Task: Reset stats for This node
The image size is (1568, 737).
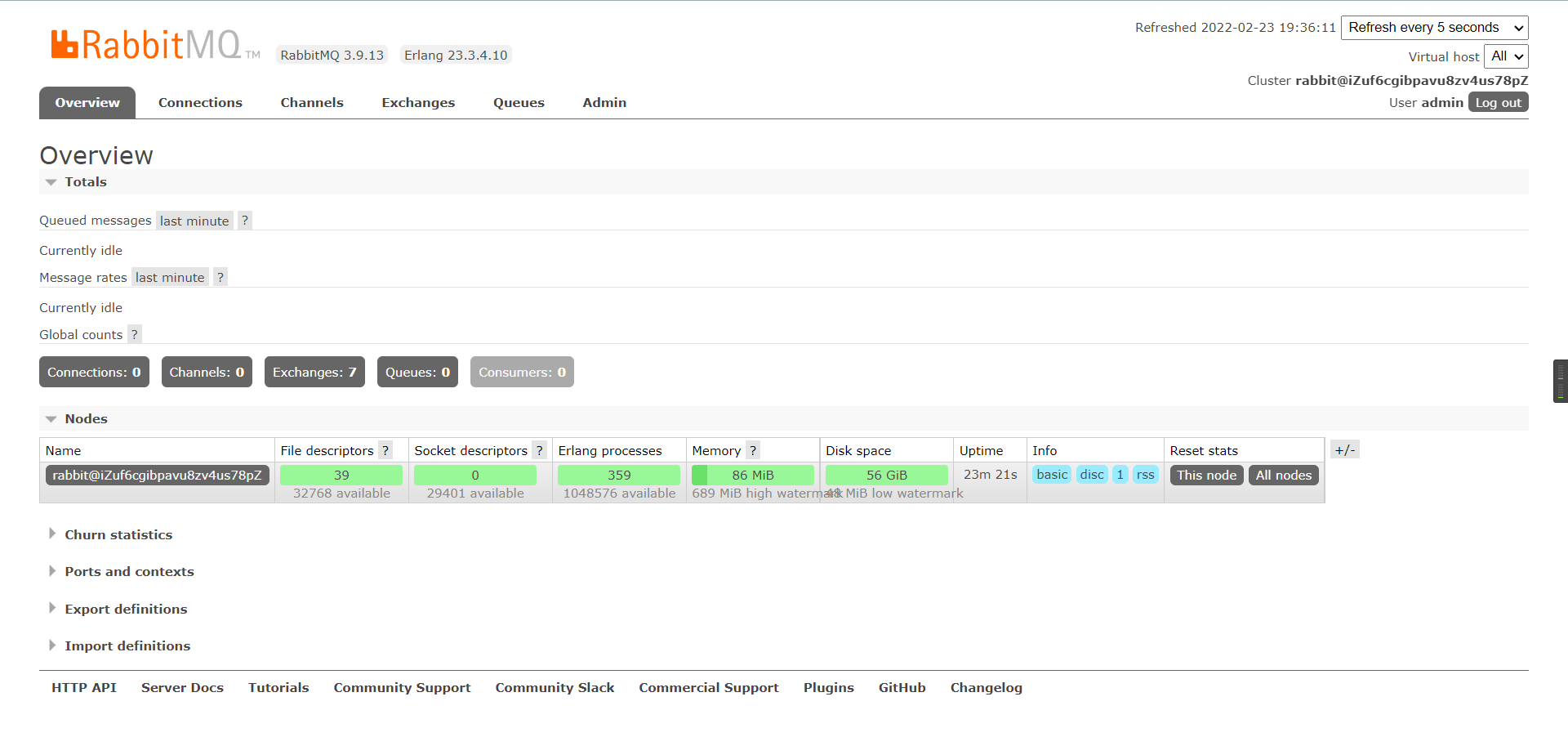Action: pyautogui.click(x=1206, y=476)
